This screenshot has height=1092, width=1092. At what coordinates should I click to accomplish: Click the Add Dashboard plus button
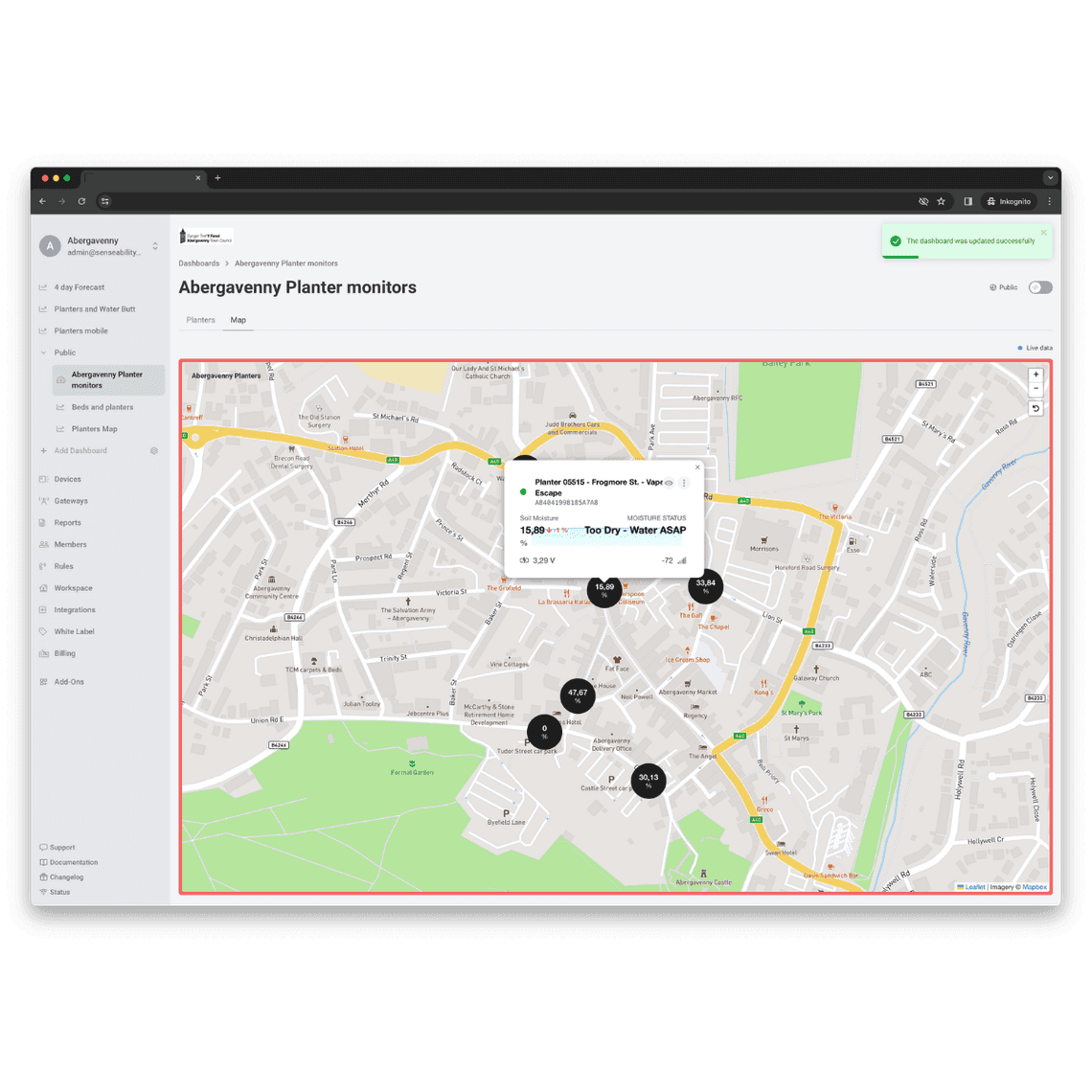click(x=43, y=450)
